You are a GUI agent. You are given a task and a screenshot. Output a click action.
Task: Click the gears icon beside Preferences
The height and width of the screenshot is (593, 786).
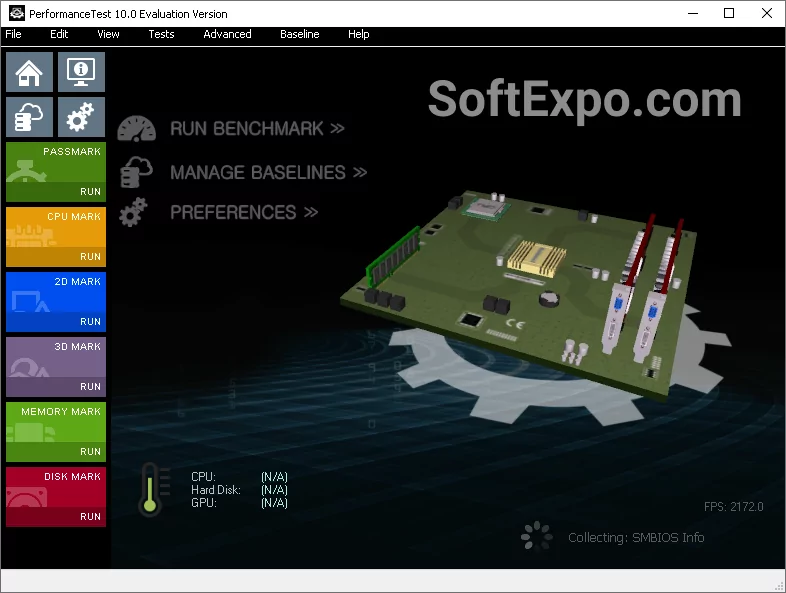tap(134, 212)
